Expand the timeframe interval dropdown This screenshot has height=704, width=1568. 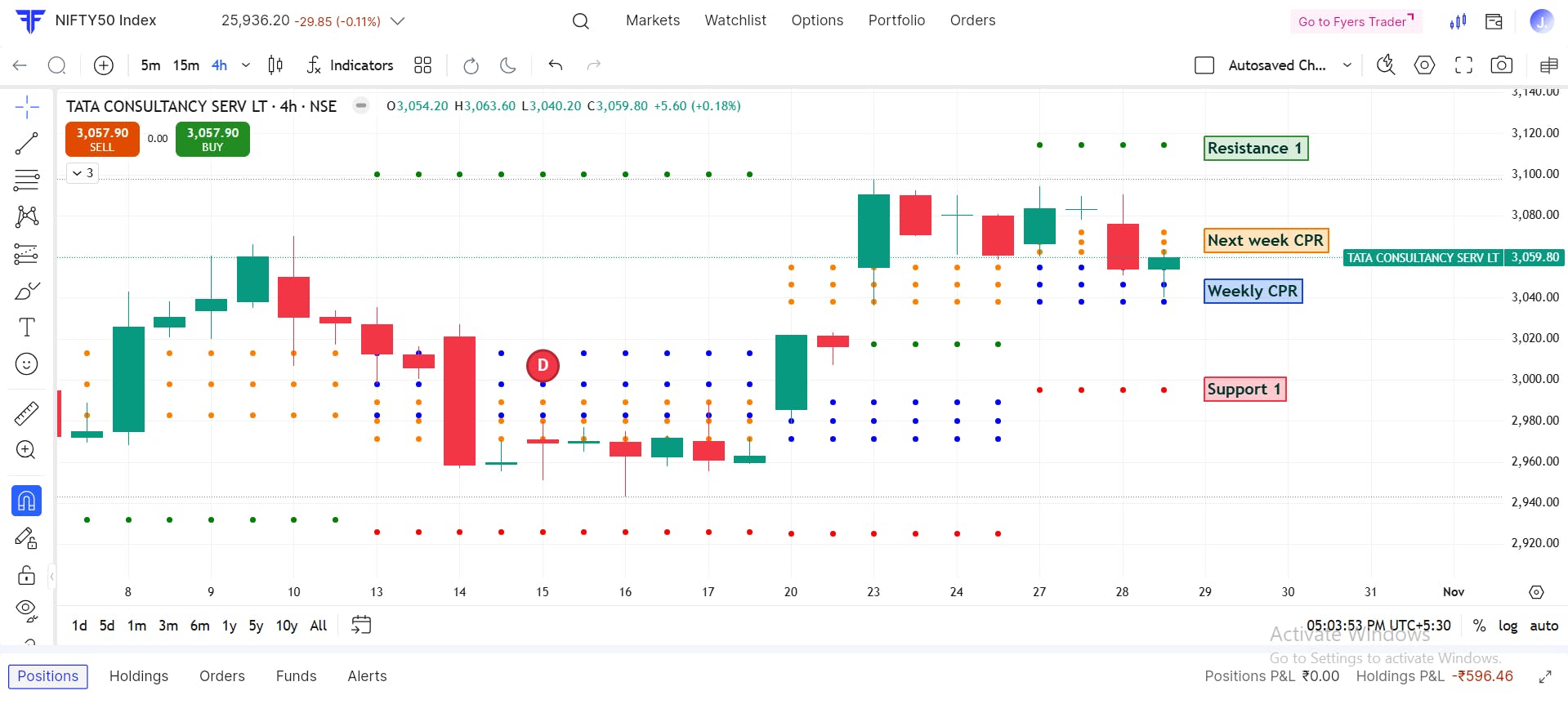click(246, 65)
